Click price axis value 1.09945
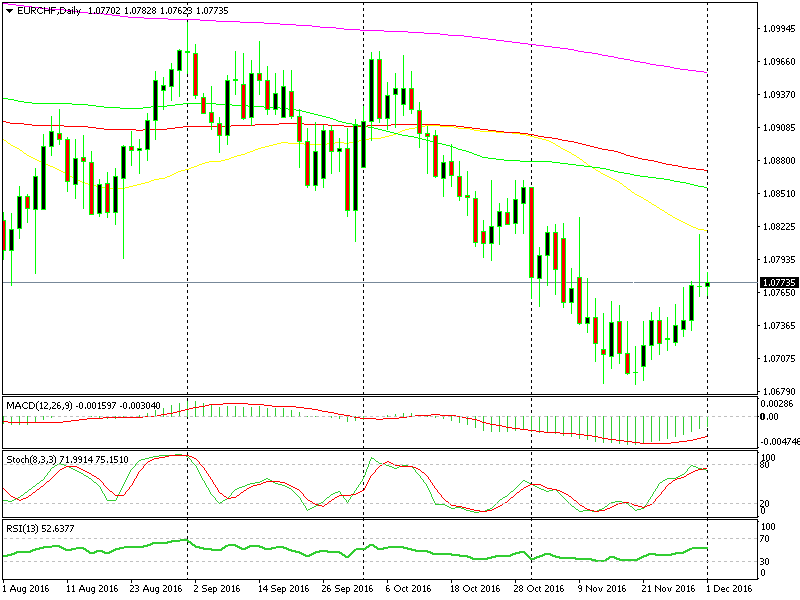800x600 pixels. click(x=779, y=29)
